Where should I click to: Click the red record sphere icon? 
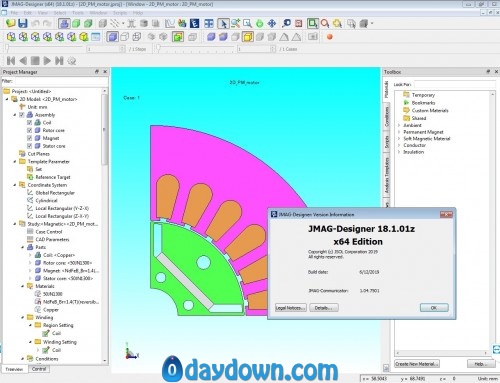point(330,37)
